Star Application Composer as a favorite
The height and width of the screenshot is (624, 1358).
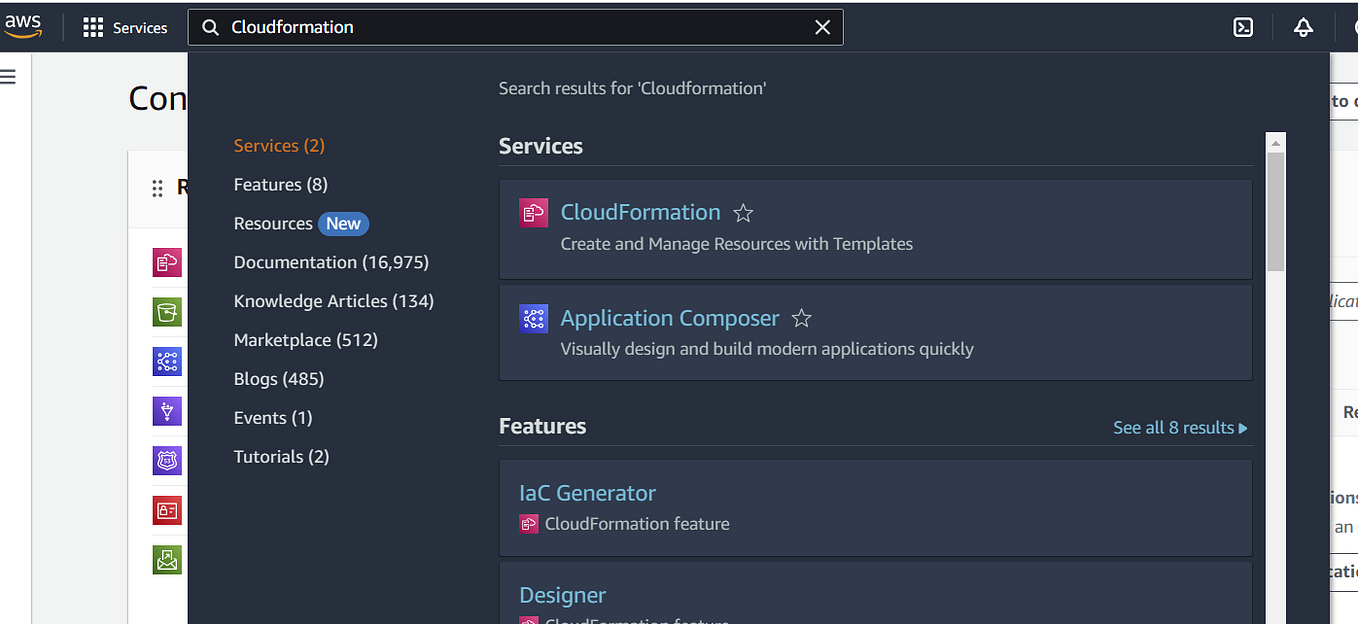(801, 318)
